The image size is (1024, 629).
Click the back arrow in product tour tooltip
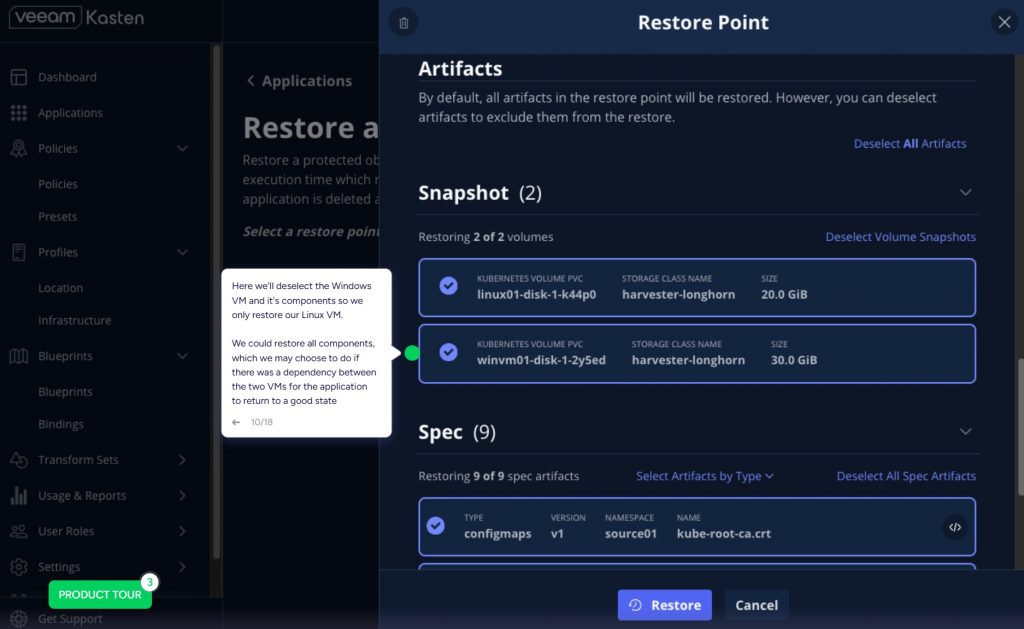pyautogui.click(x=236, y=422)
